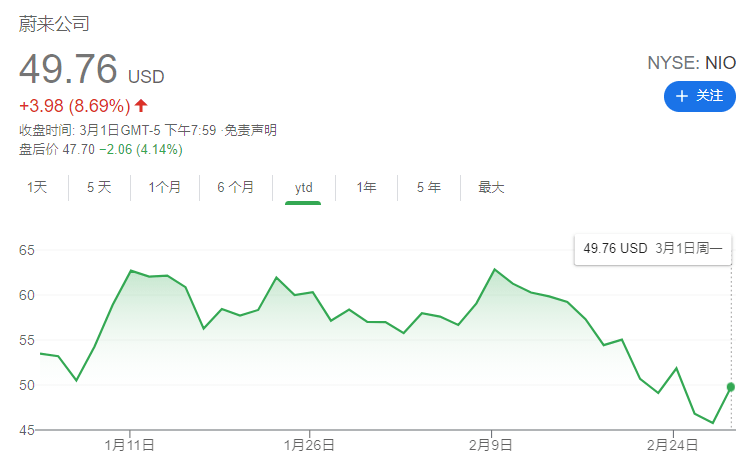Click the red up-arrow price change icon
This screenshot has width=751, height=463.
coord(141,105)
